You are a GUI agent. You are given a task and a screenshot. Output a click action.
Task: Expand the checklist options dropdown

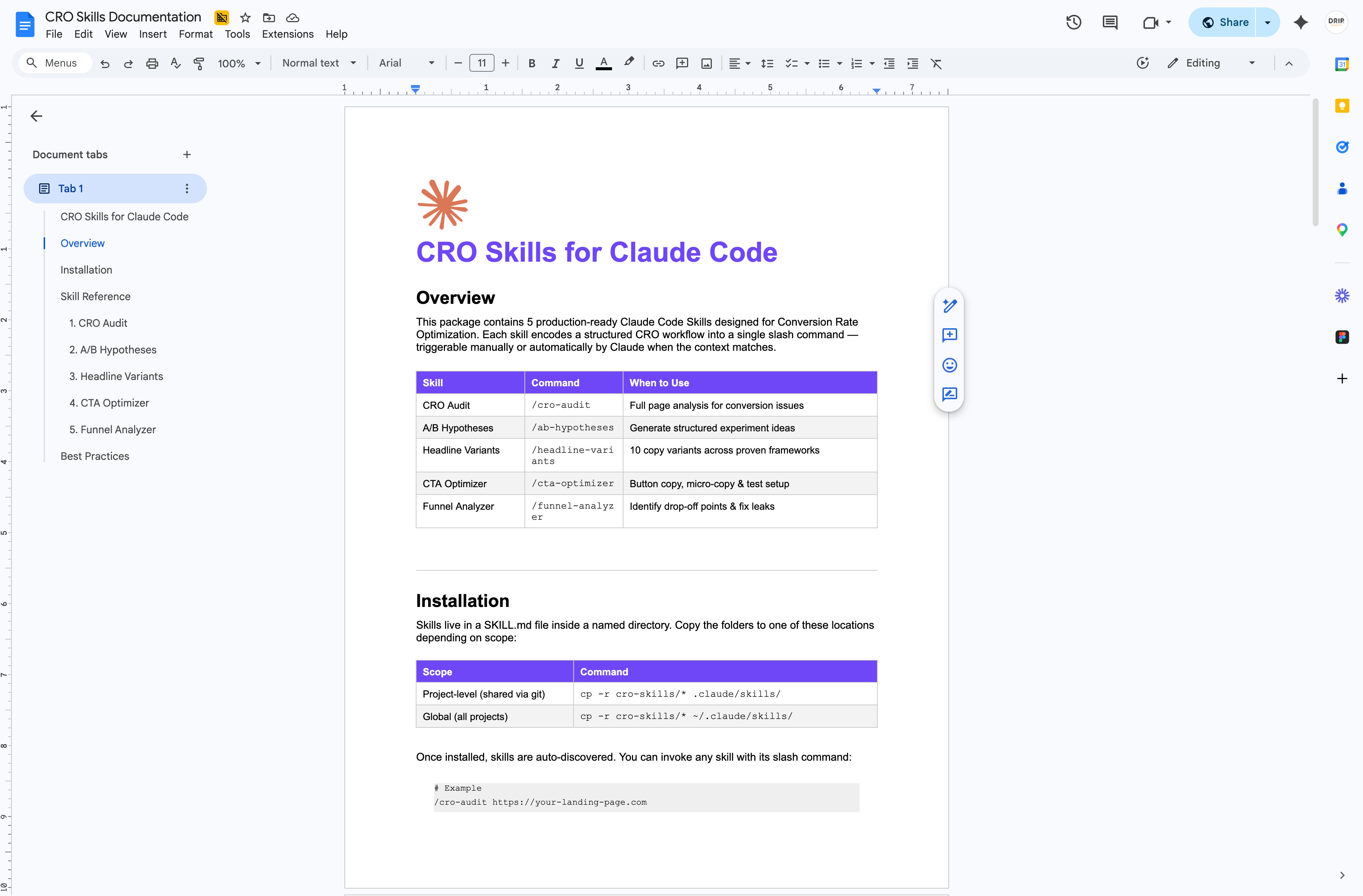(x=807, y=64)
